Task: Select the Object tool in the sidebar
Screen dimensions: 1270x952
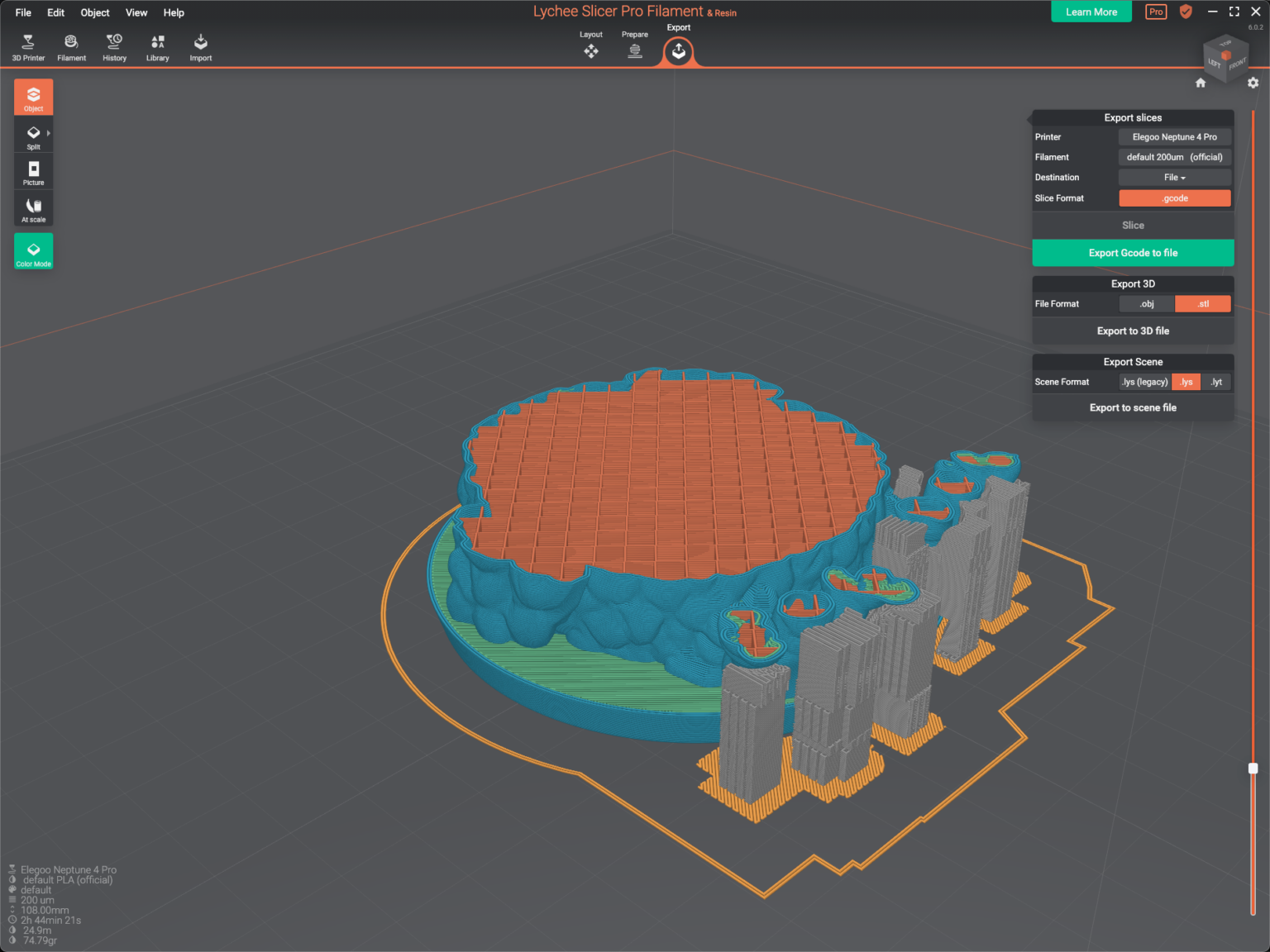Action: pyautogui.click(x=33, y=97)
